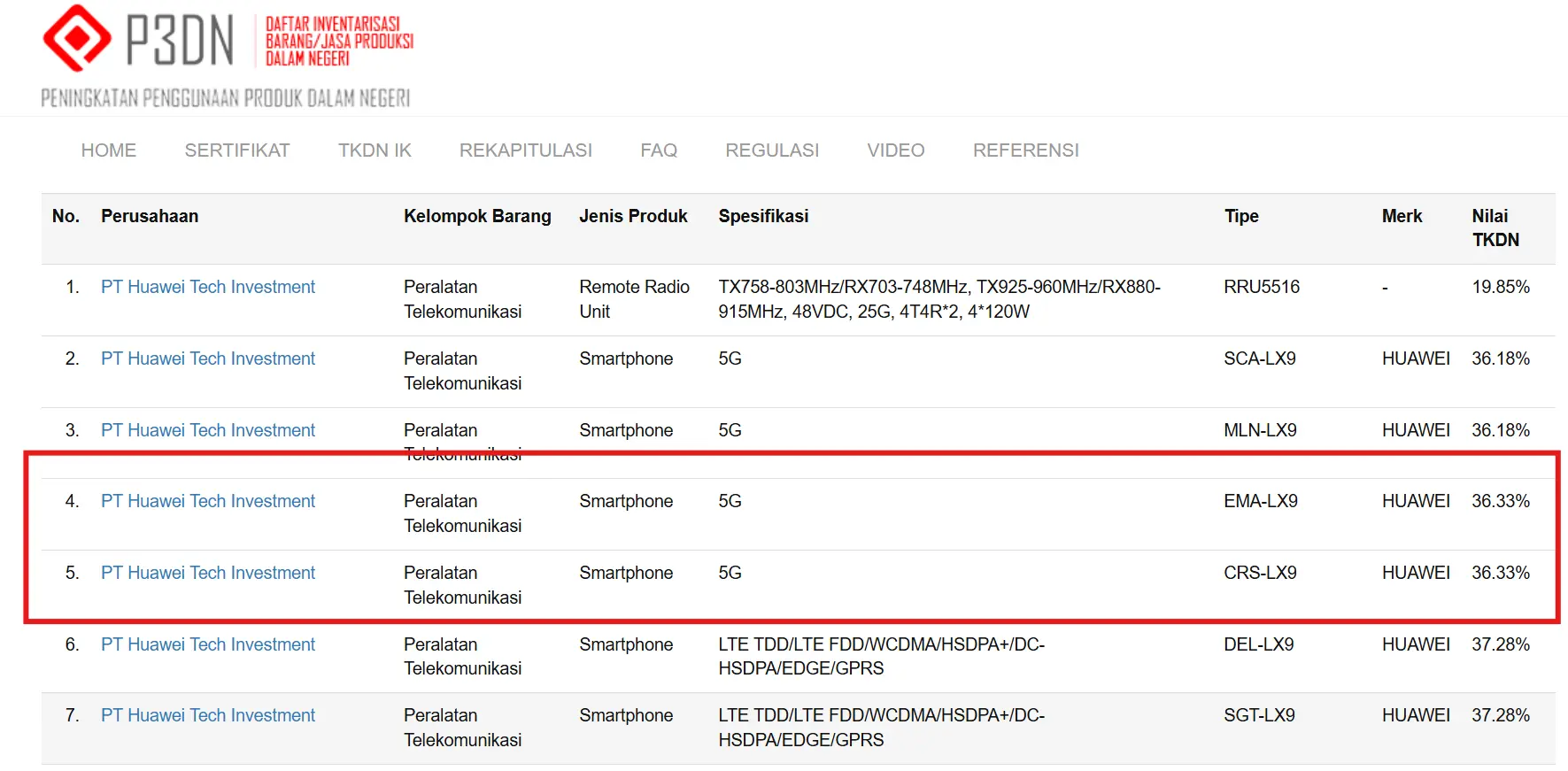Click the Tipe column header
This screenshot has width=1568, height=771.
1241,216
